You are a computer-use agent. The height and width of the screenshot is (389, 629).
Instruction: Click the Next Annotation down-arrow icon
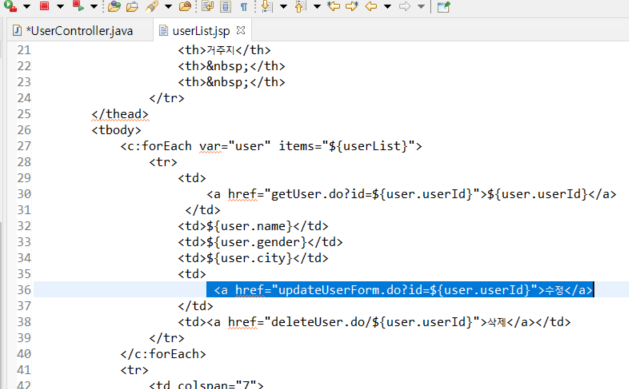(266, 6)
